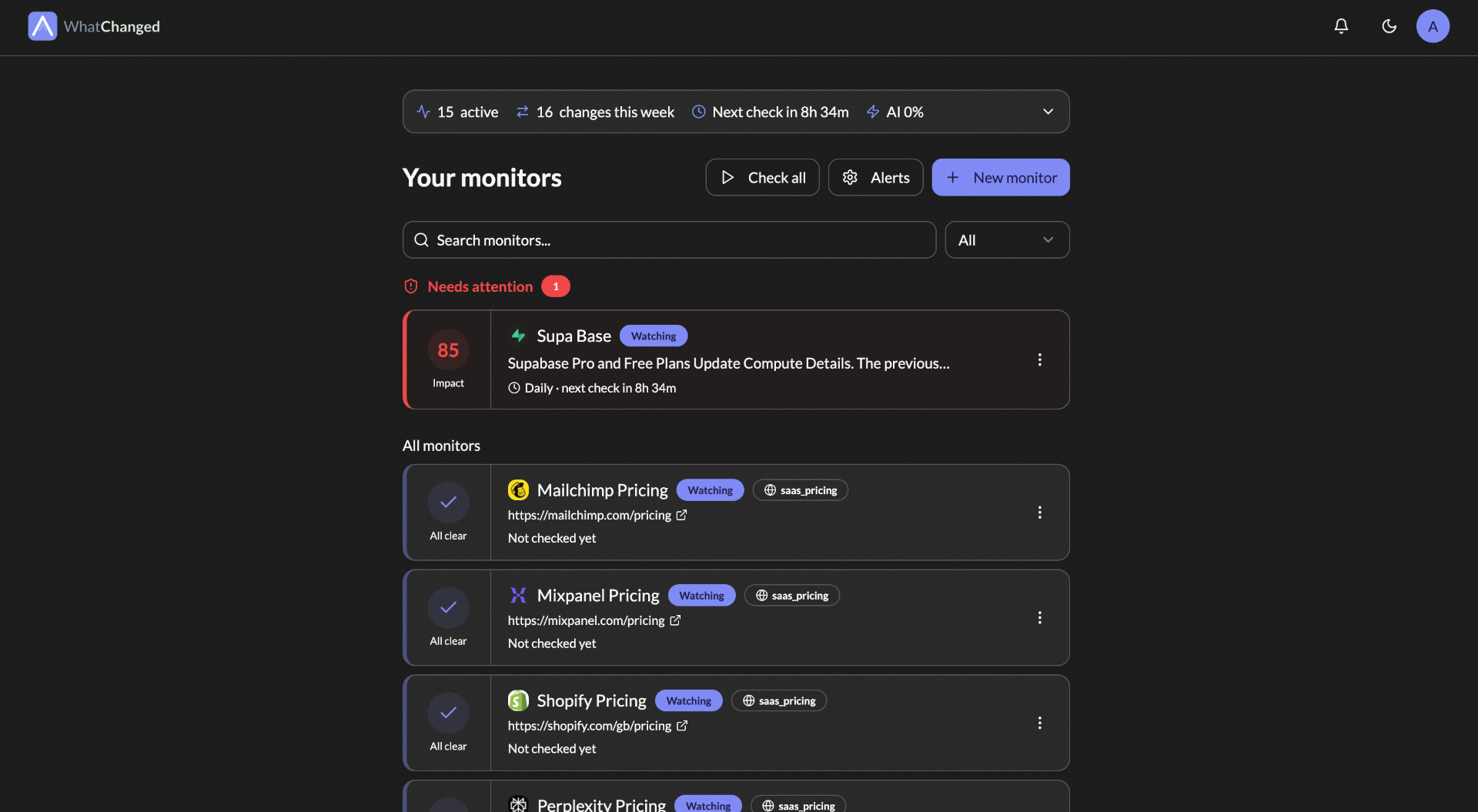Viewport: 1478px width, 812px height.
Task: Open the Mixpanel Pricing monitor menu
Action: 1039,617
